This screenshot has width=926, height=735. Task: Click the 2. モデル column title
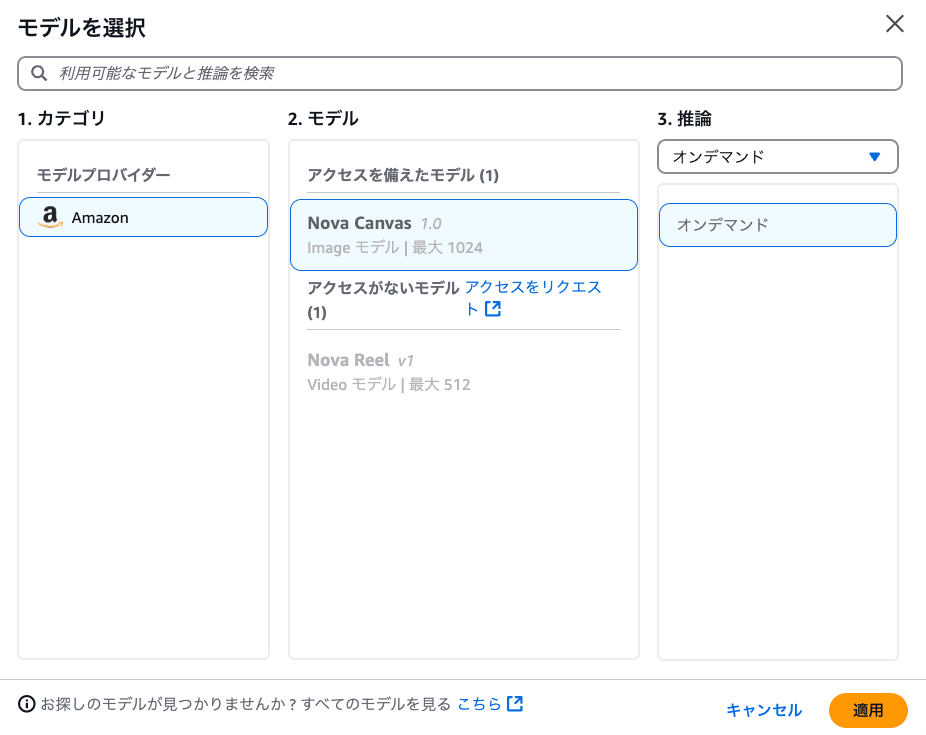[x=323, y=119]
